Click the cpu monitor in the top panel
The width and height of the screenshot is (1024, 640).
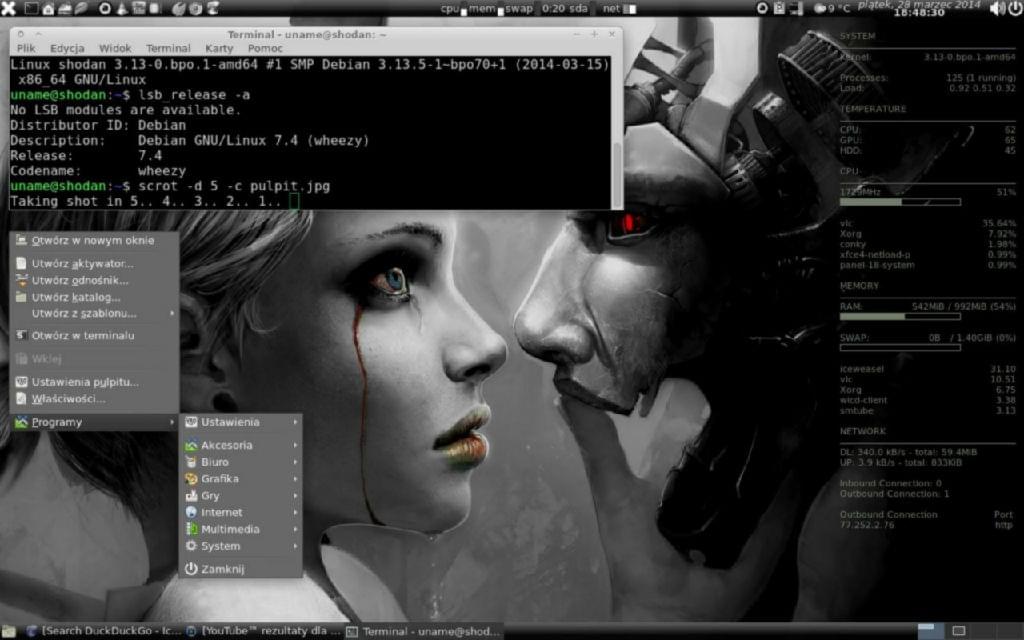click(453, 8)
